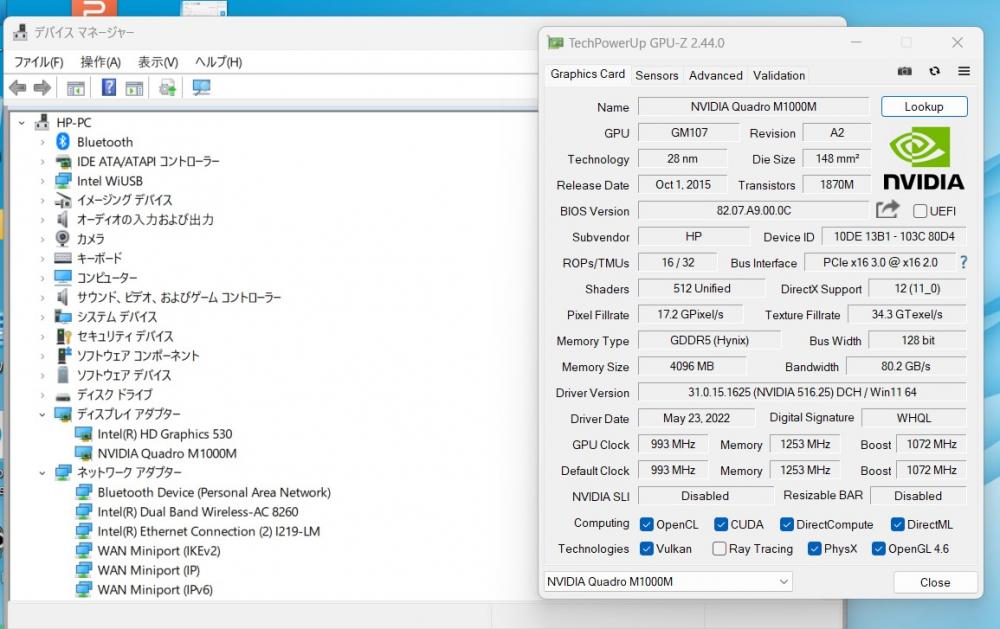Screen dimensions: 1000x629
Task: Click the scan for hardware changes monitor icon
Action: coord(202,87)
